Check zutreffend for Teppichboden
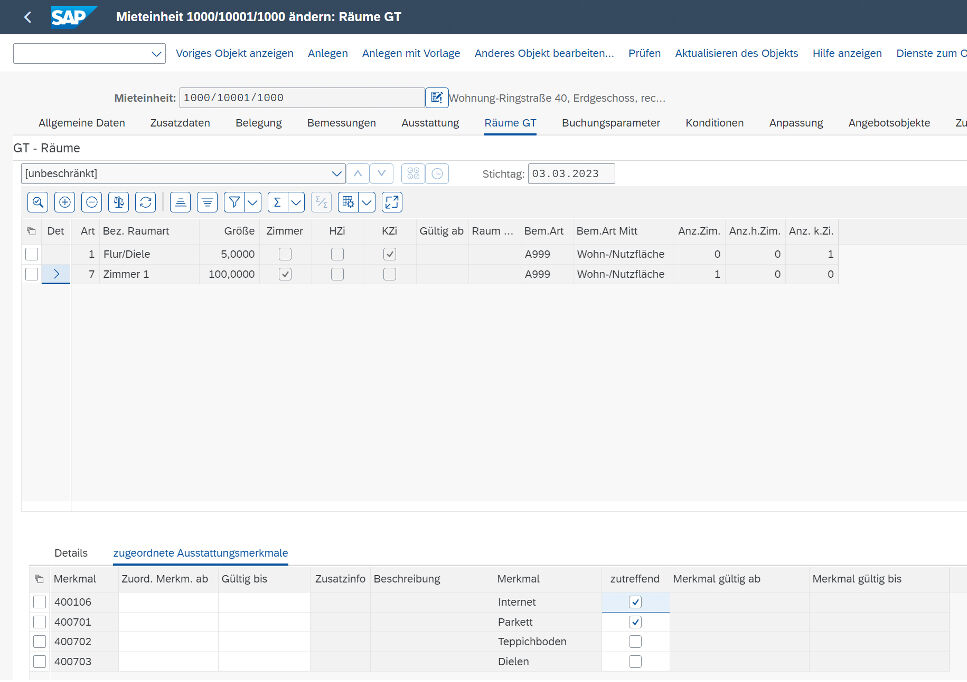Image resolution: width=967 pixels, height=682 pixels. 635,642
